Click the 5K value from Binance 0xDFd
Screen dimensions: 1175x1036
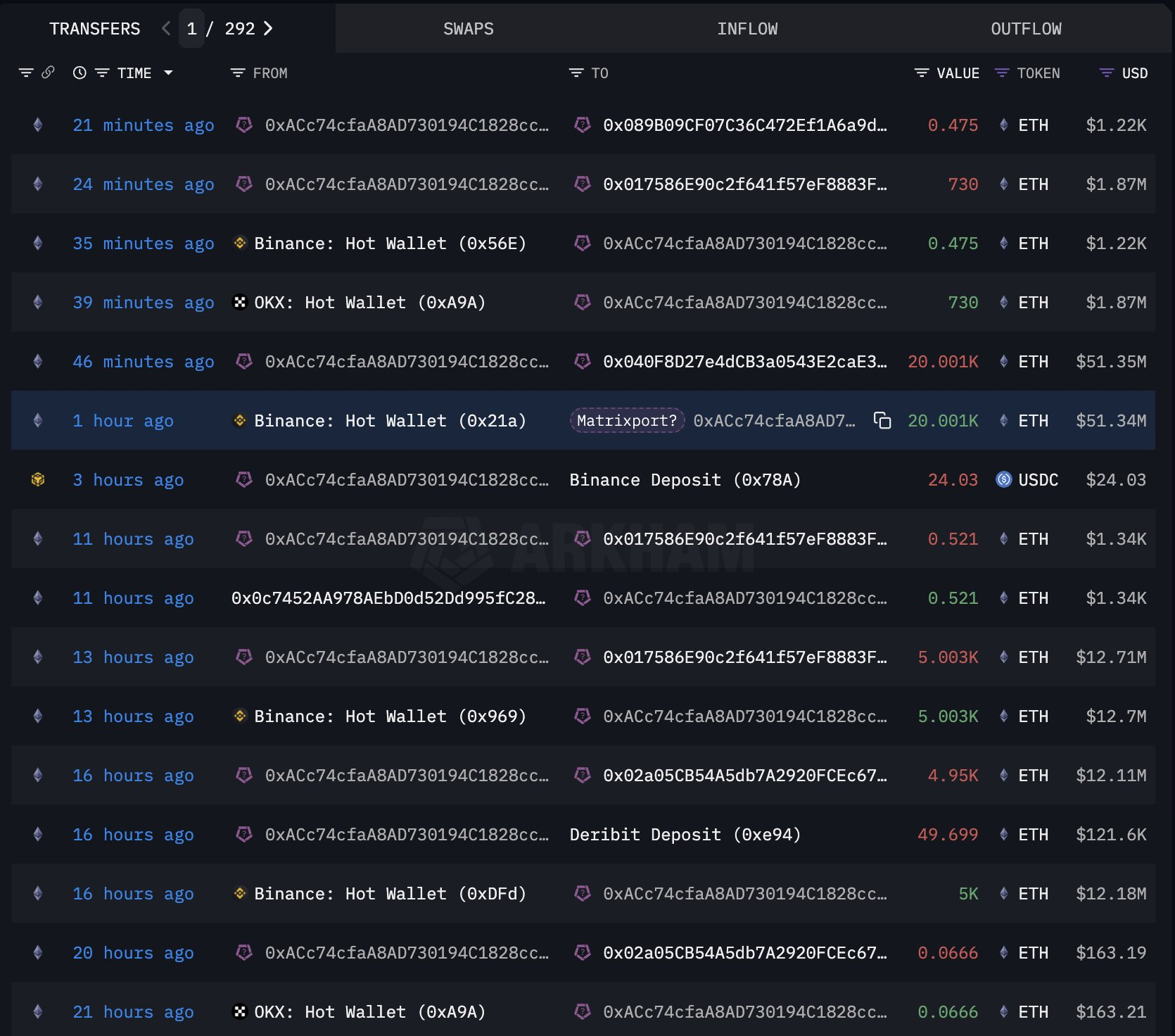(968, 894)
